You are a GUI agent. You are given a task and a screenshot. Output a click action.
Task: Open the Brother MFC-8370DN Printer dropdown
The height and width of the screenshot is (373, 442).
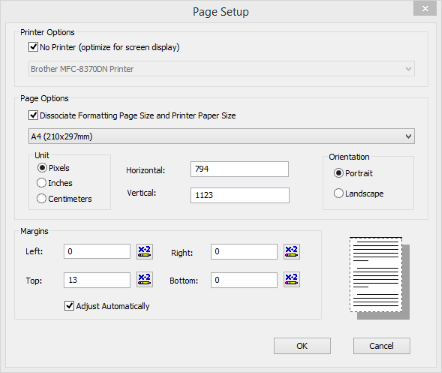221,69
